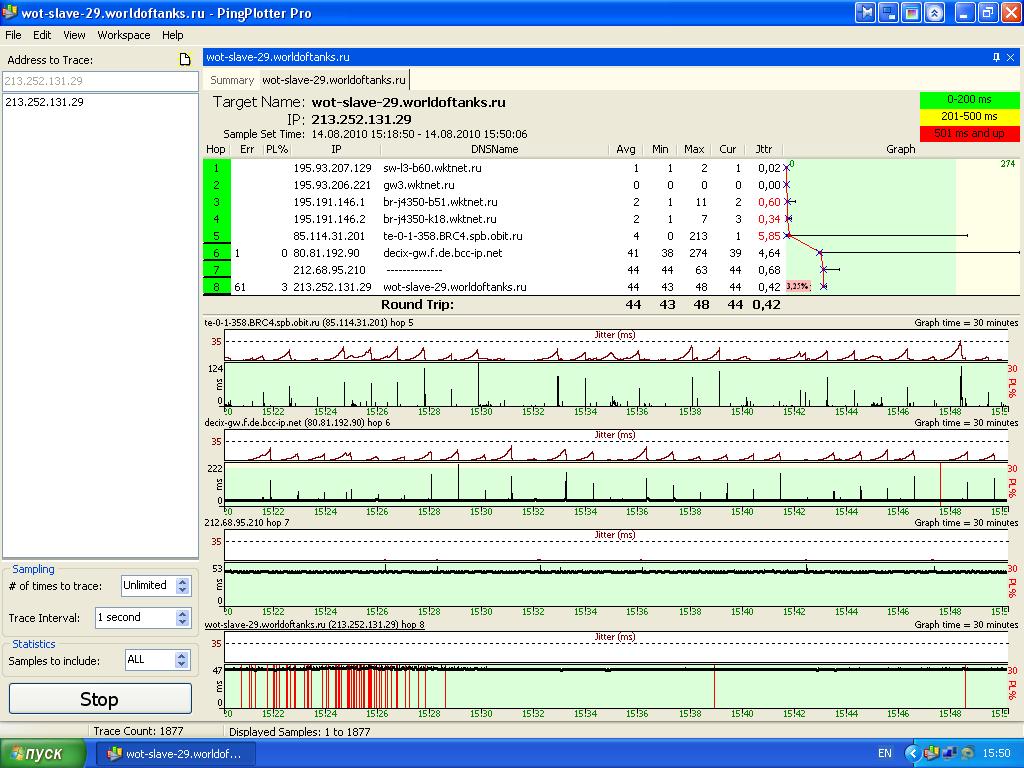The height and width of the screenshot is (768, 1024).
Task: Toggle hop 6 green indicator in Hop column
Action: point(216,253)
